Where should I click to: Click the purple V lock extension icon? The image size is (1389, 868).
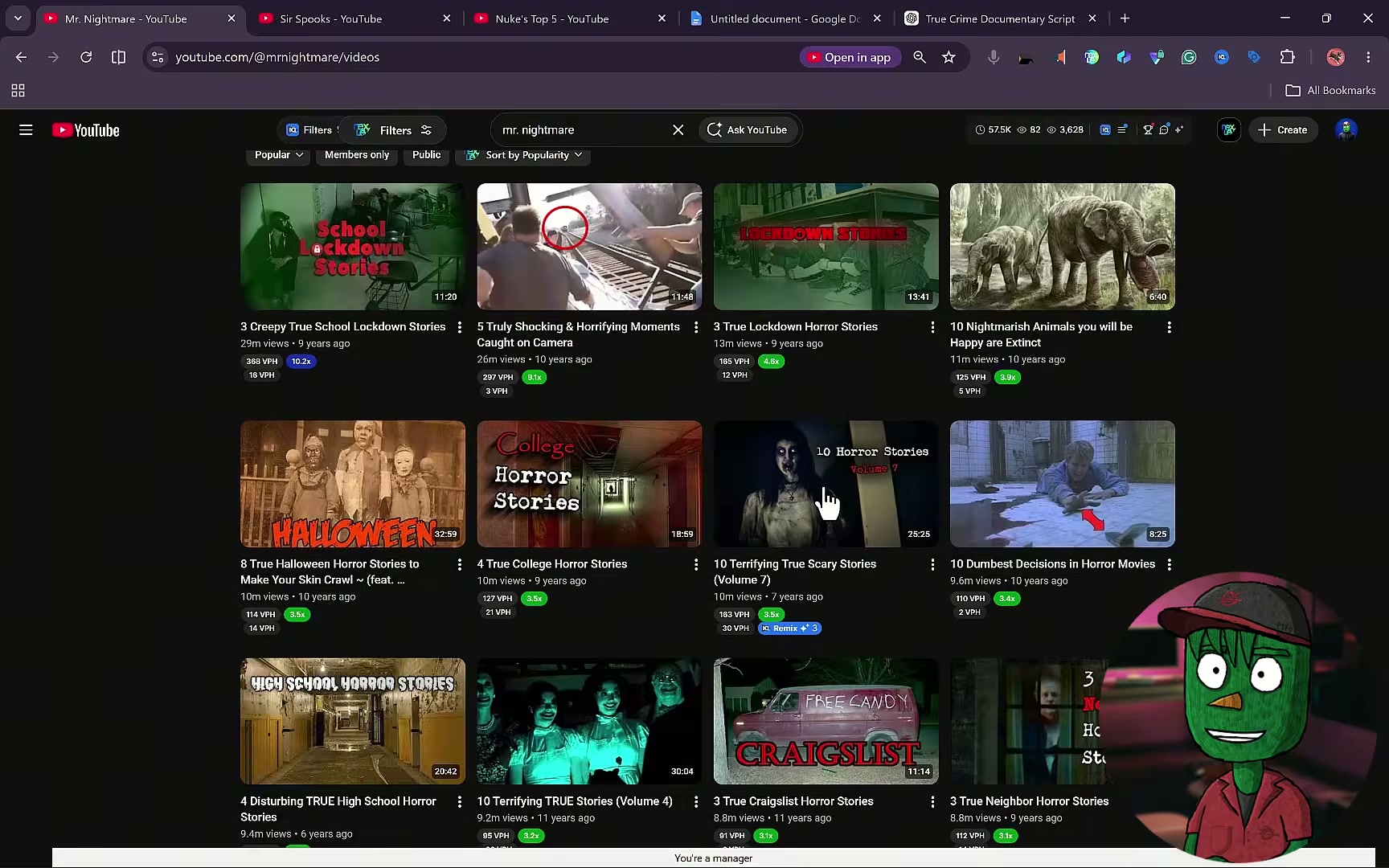1157,57
